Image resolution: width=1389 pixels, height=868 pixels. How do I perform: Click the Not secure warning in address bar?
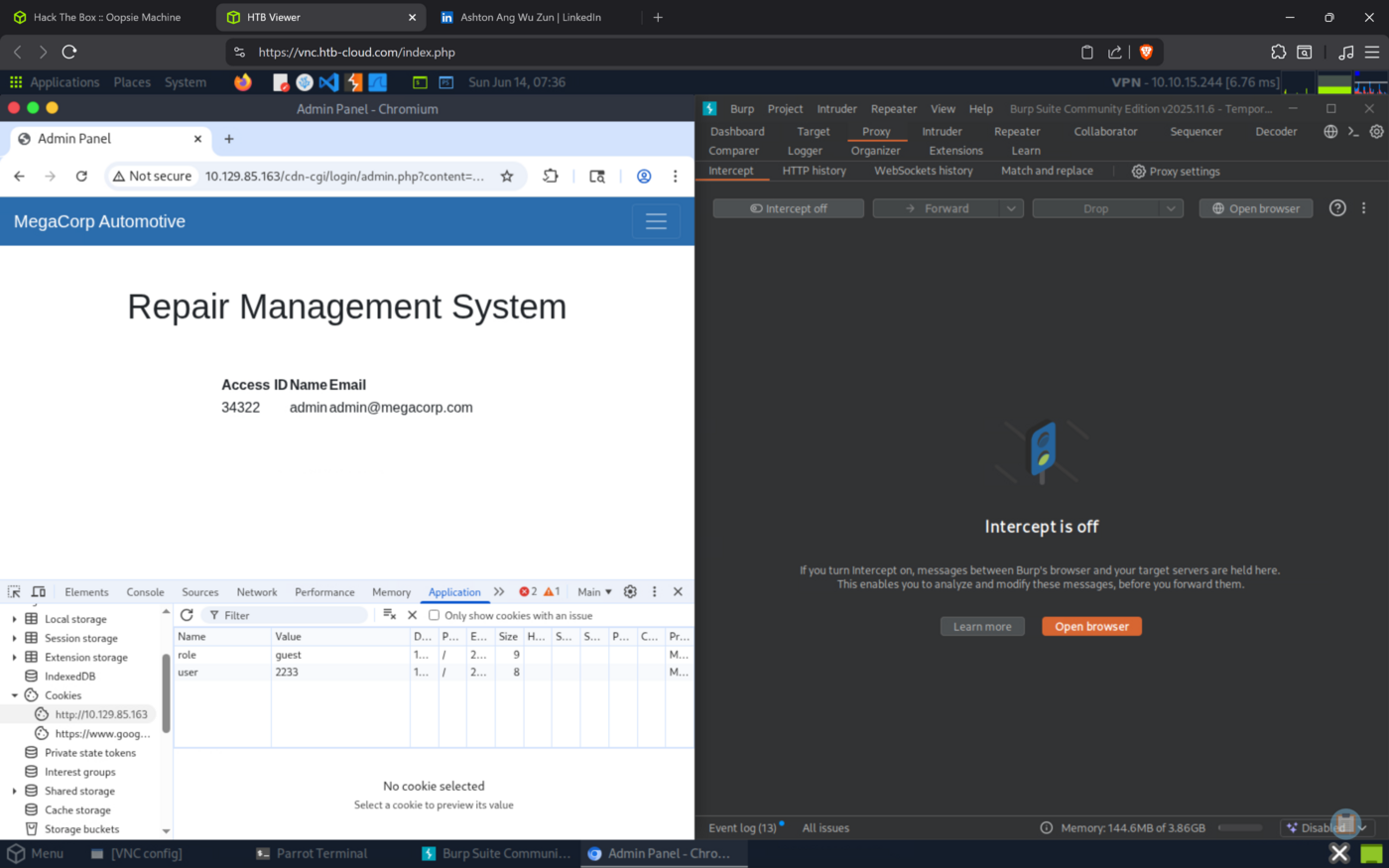pyautogui.click(x=152, y=176)
